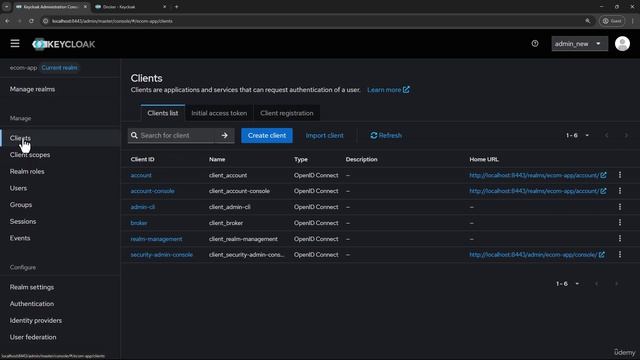
Task: Click bottom pagination previous page arrow
Action: 597,284
